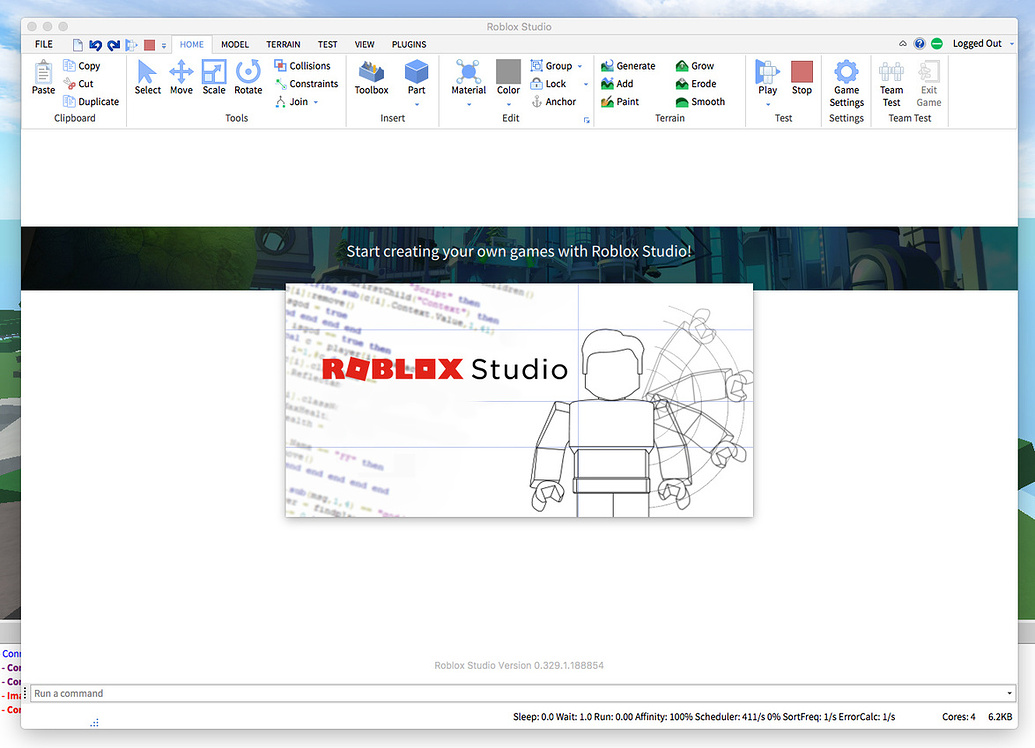Start a Team Test session
The width and height of the screenshot is (1035, 748).
click(x=891, y=83)
